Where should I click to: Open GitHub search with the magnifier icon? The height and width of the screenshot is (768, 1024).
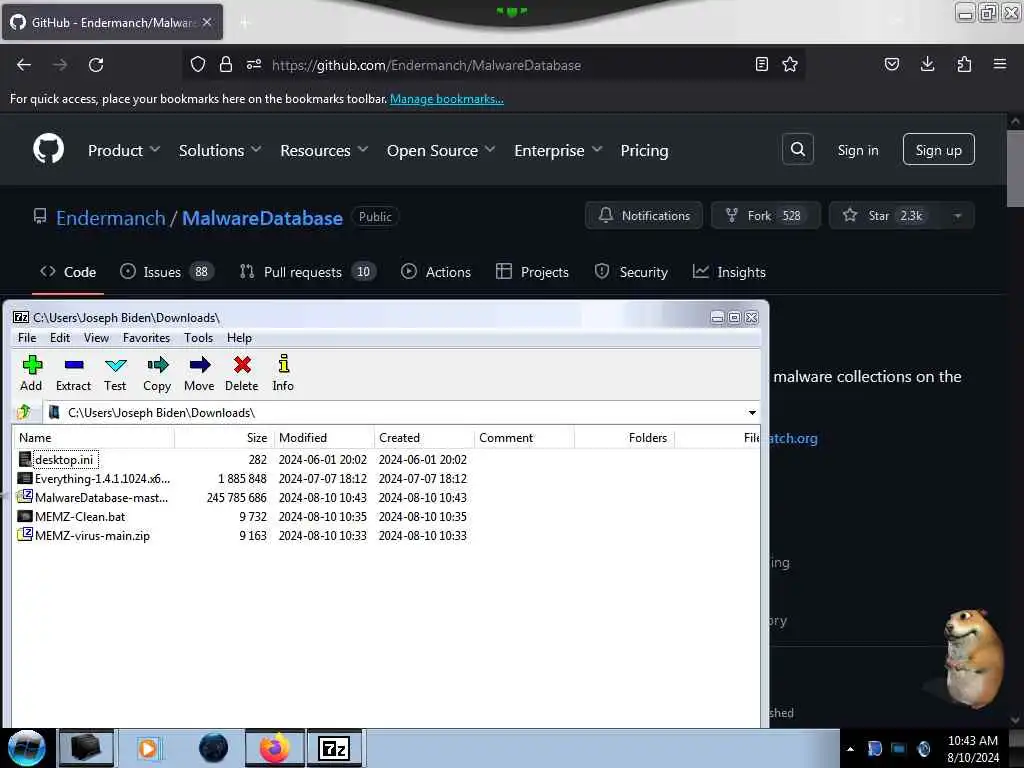797,150
